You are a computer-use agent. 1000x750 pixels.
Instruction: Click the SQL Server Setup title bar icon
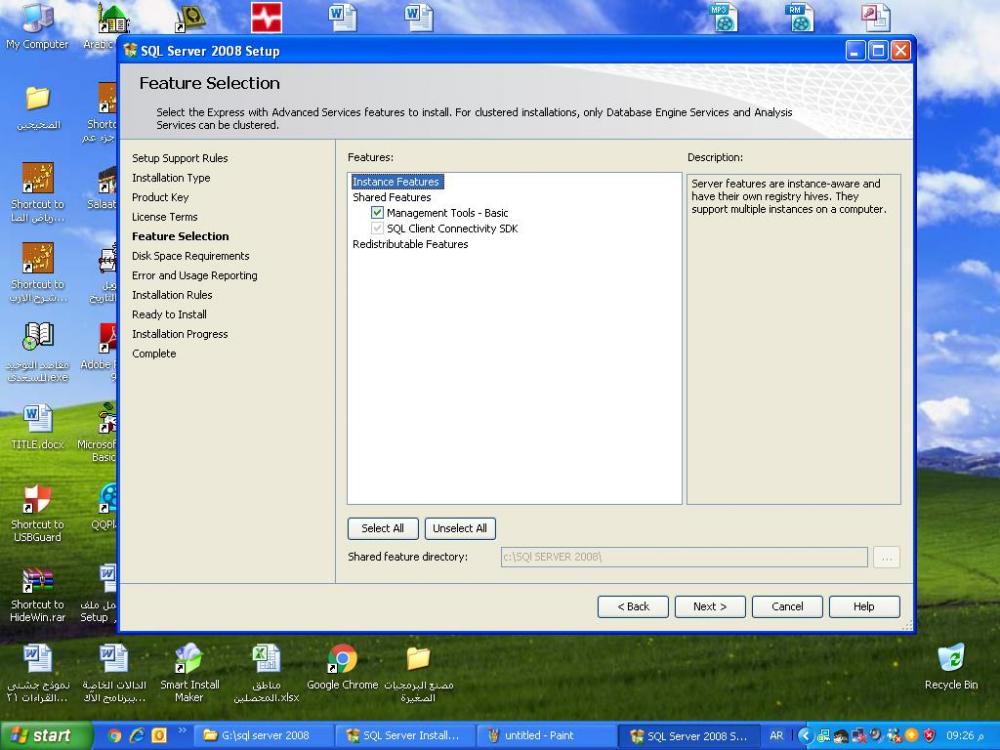coord(130,50)
